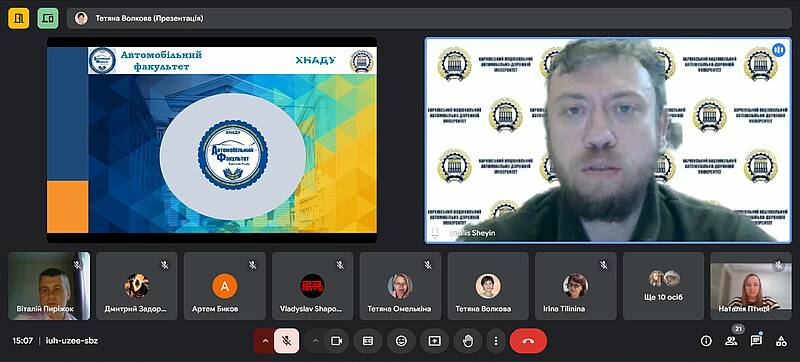The height and width of the screenshot is (362, 800).
Task: Expand camera video settings arrow
Action: [x=315, y=341]
